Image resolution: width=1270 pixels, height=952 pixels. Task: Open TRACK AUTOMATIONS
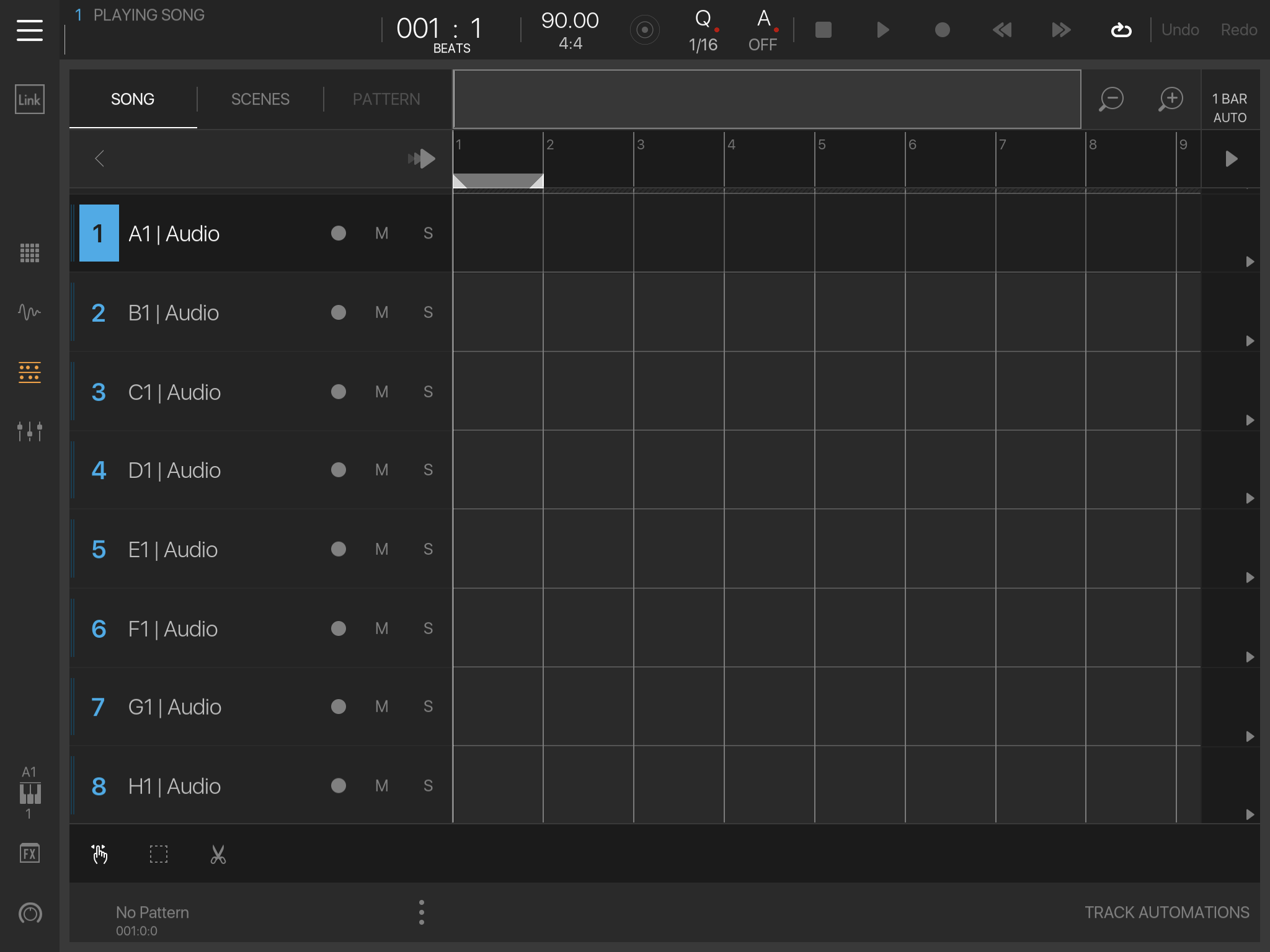(1167, 912)
